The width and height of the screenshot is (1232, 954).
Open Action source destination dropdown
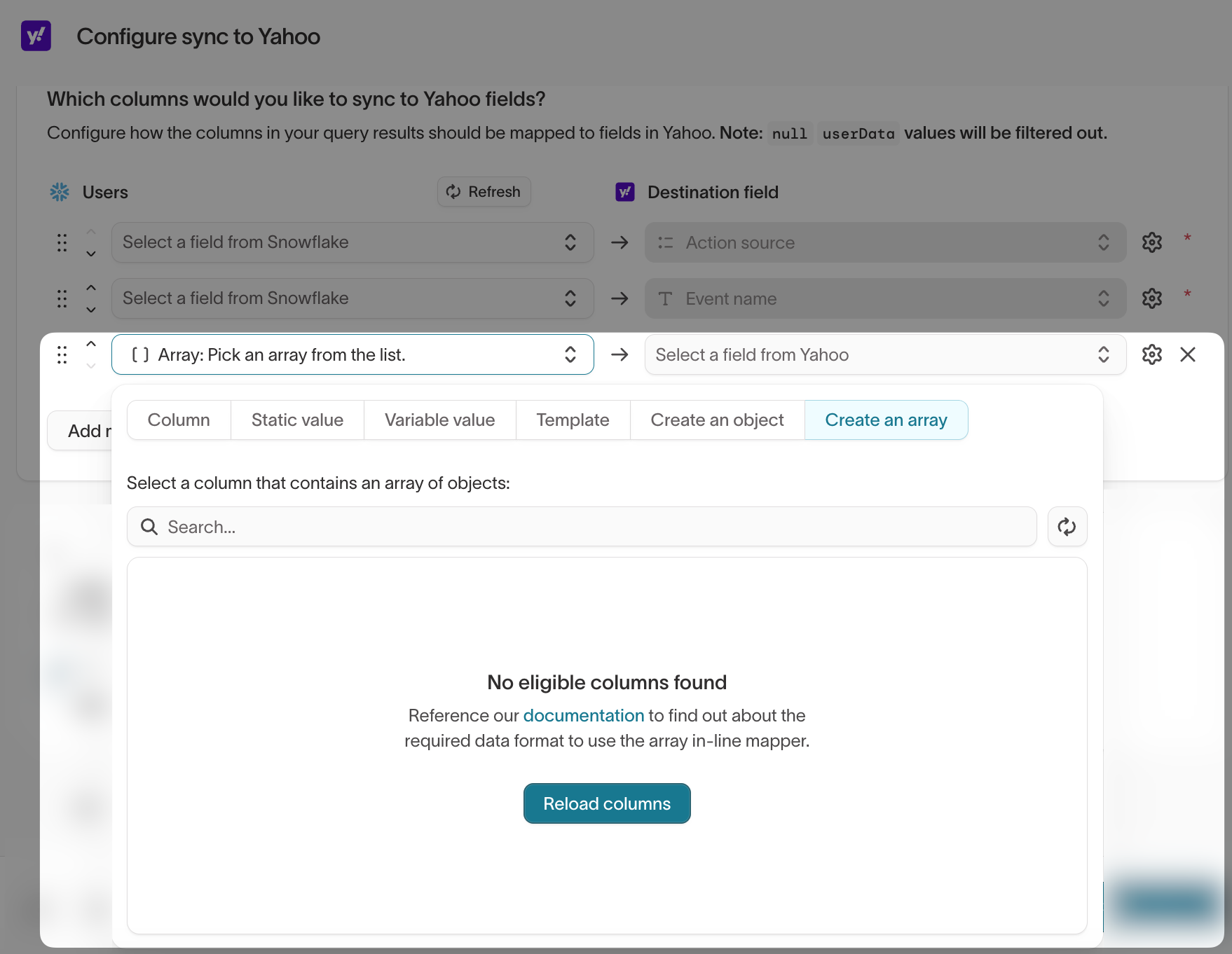point(885,242)
